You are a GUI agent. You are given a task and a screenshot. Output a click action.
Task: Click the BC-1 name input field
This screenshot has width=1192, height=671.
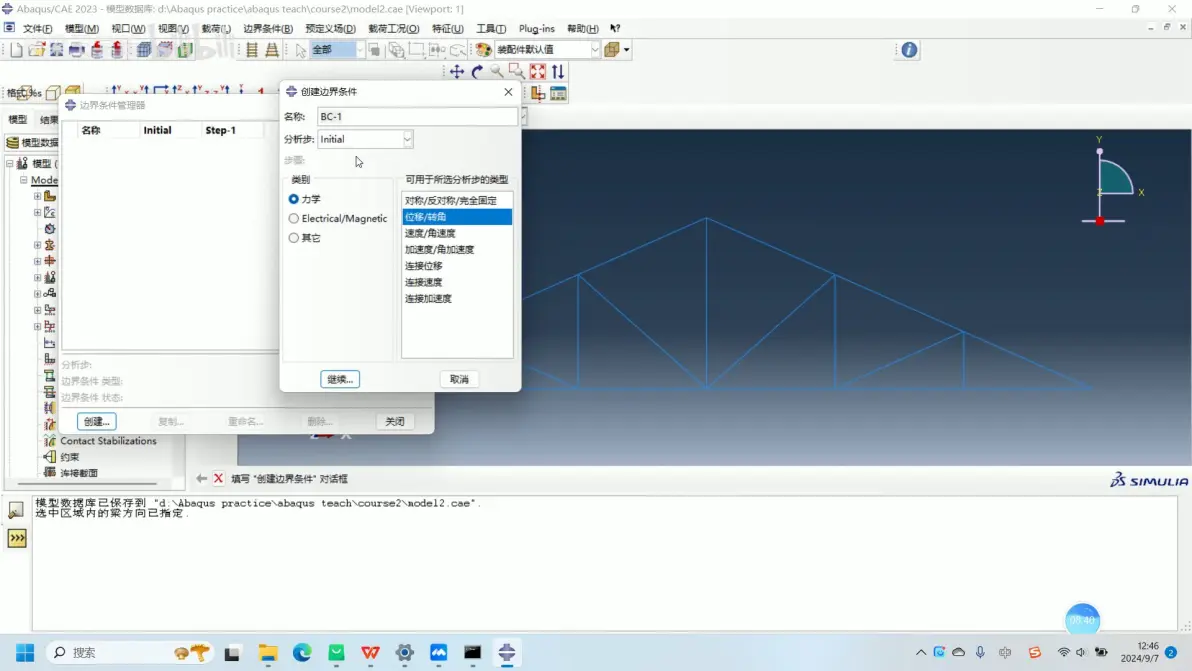coord(417,116)
